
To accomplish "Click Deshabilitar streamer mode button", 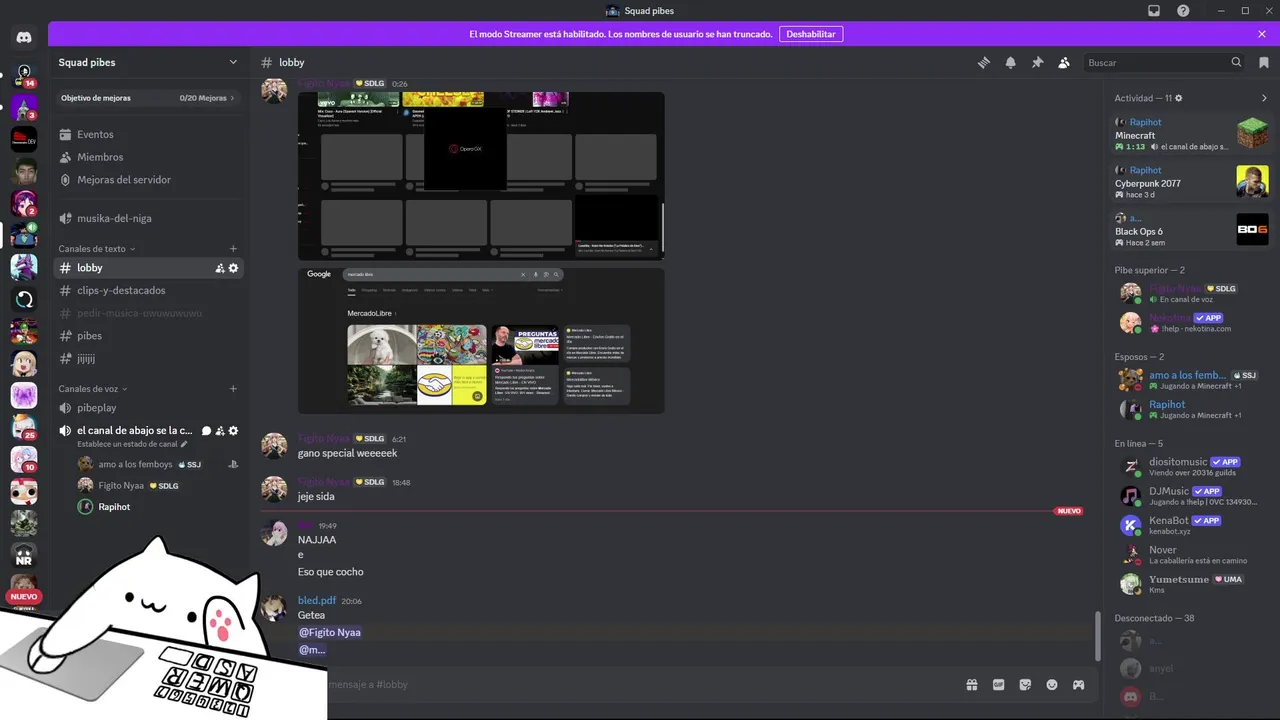I will pyautogui.click(x=811, y=34).
